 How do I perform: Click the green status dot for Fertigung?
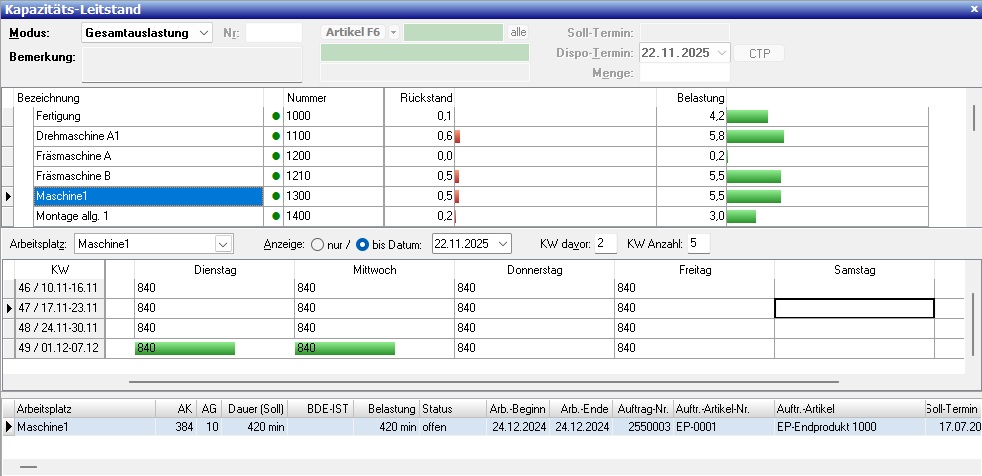coord(276,117)
